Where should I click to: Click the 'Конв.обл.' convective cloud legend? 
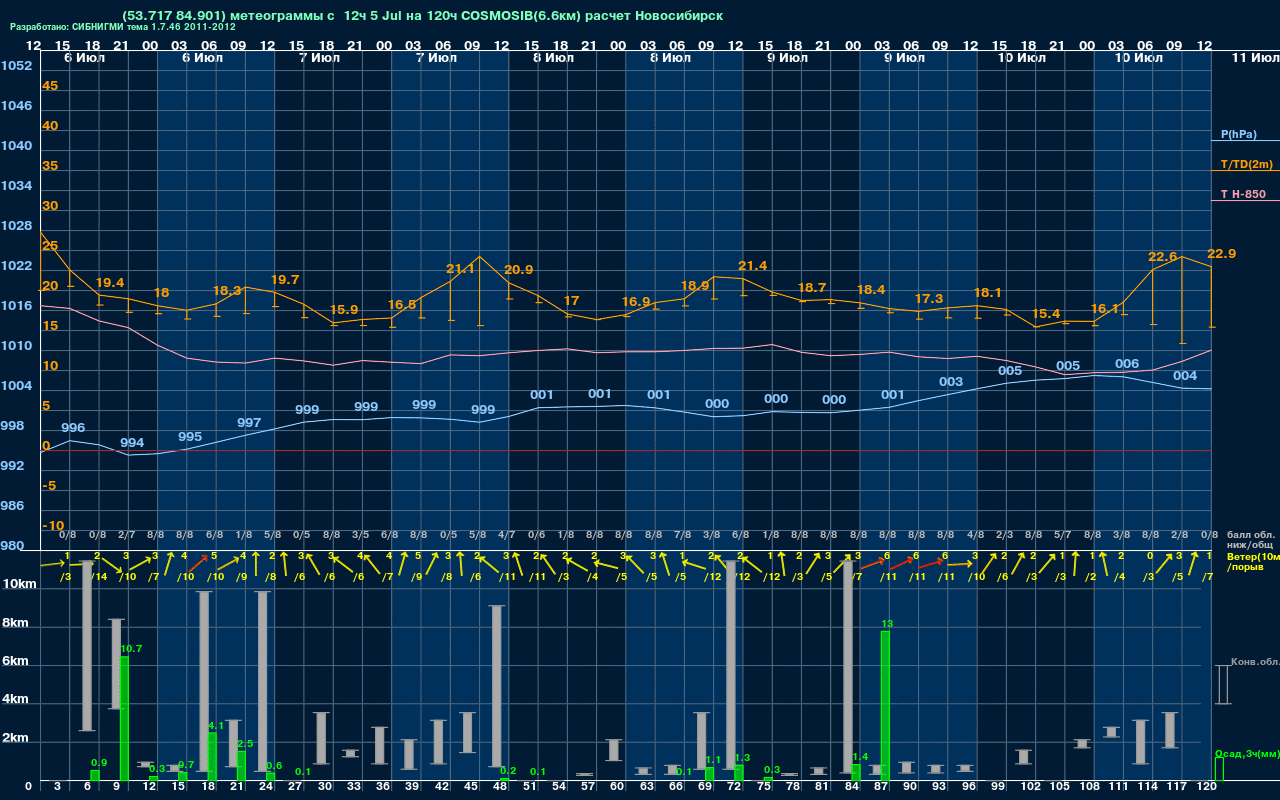(1255, 662)
